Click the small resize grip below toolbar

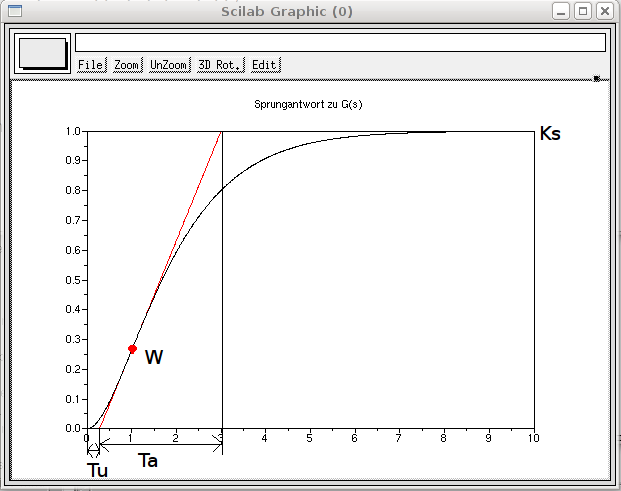tap(597, 78)
